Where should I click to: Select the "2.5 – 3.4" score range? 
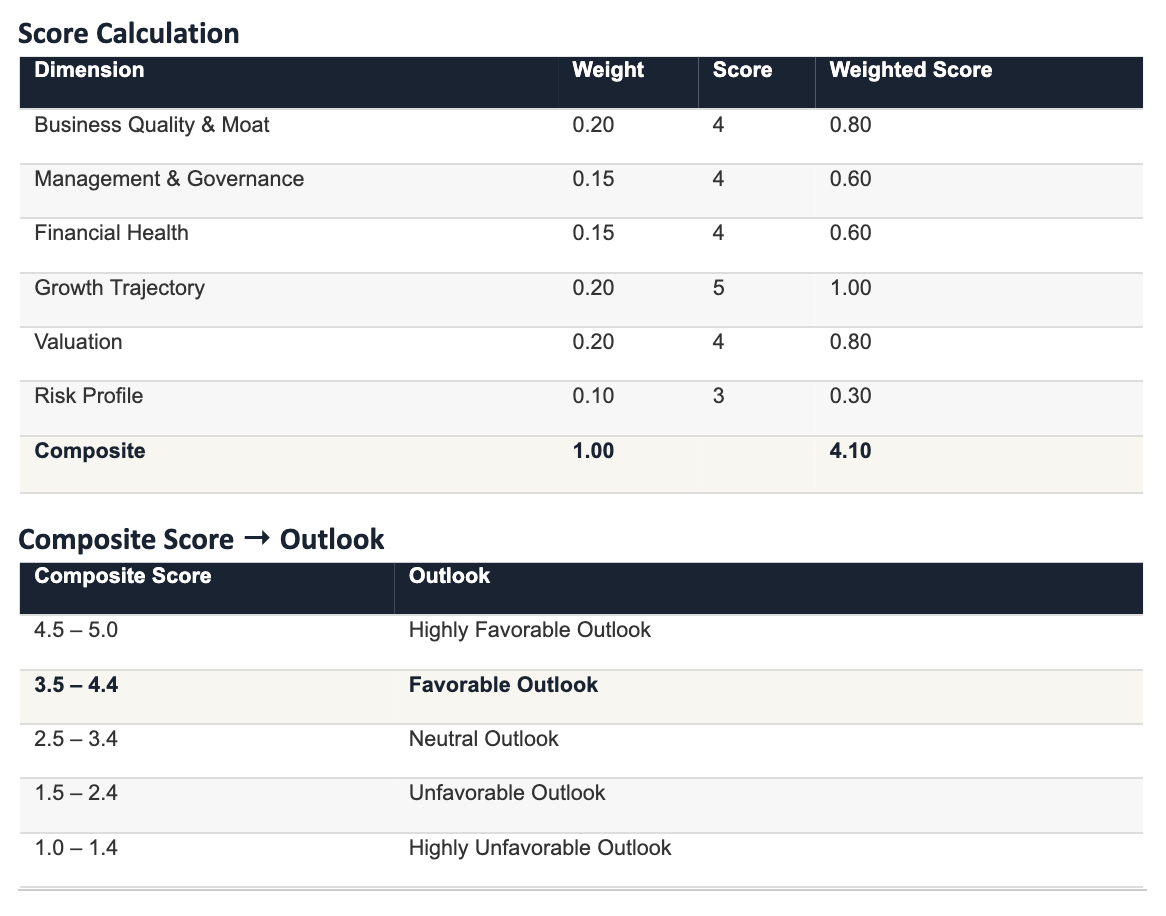point(76,738)
